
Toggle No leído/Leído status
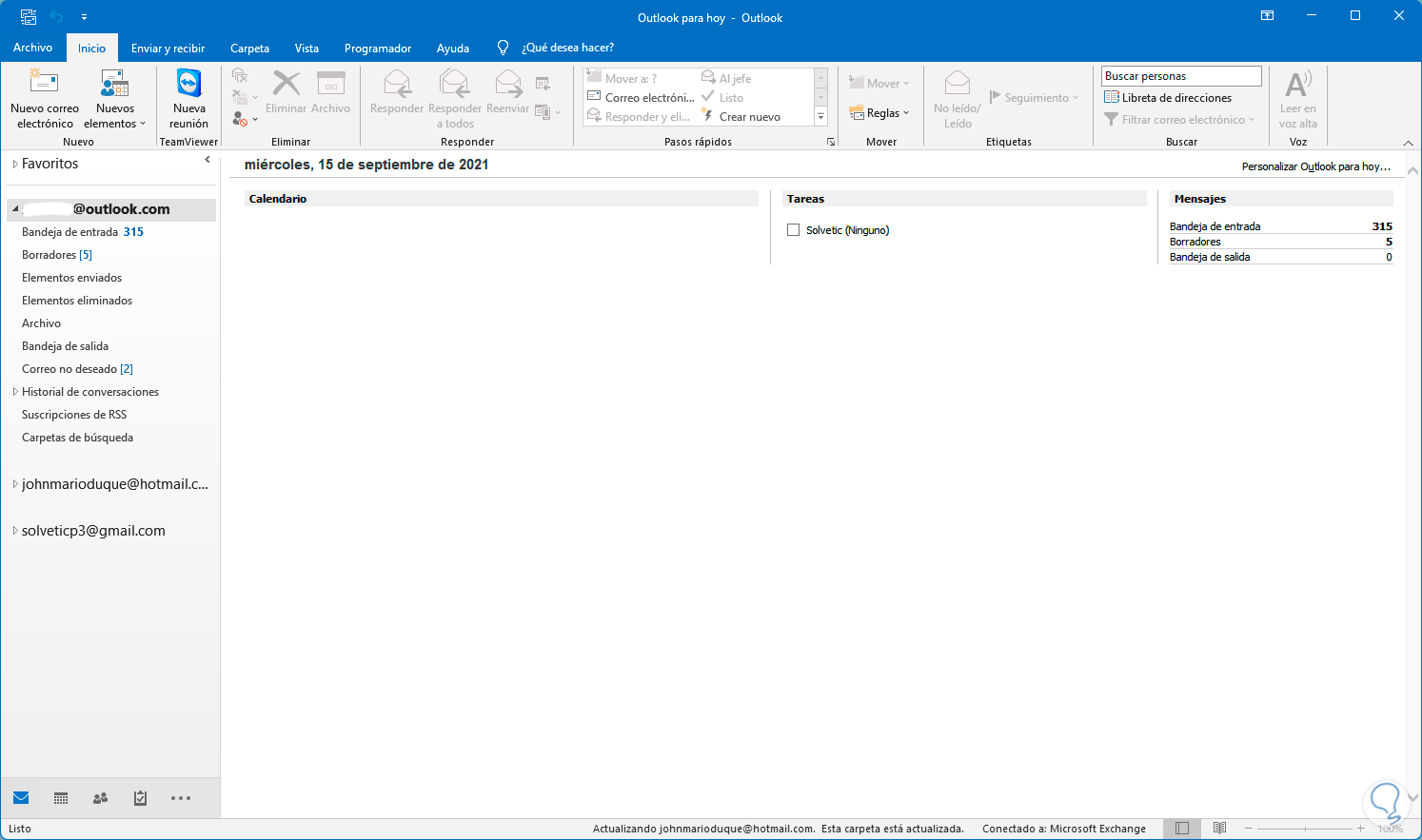958,99
